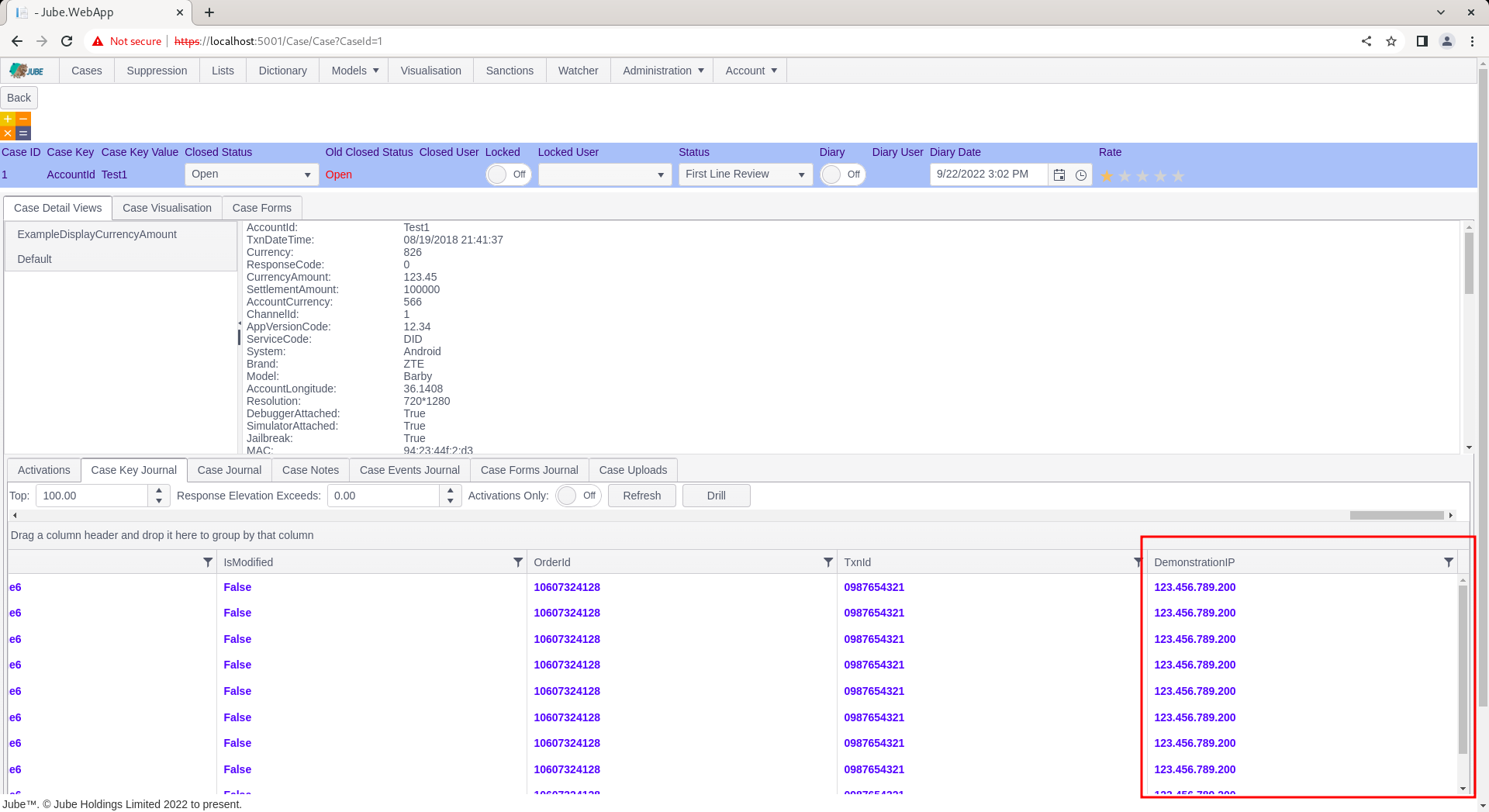The width and height of the screenshot is (1489, 812).
Task: Increase the Top value stepper
Action: click(x=159, y=490)
